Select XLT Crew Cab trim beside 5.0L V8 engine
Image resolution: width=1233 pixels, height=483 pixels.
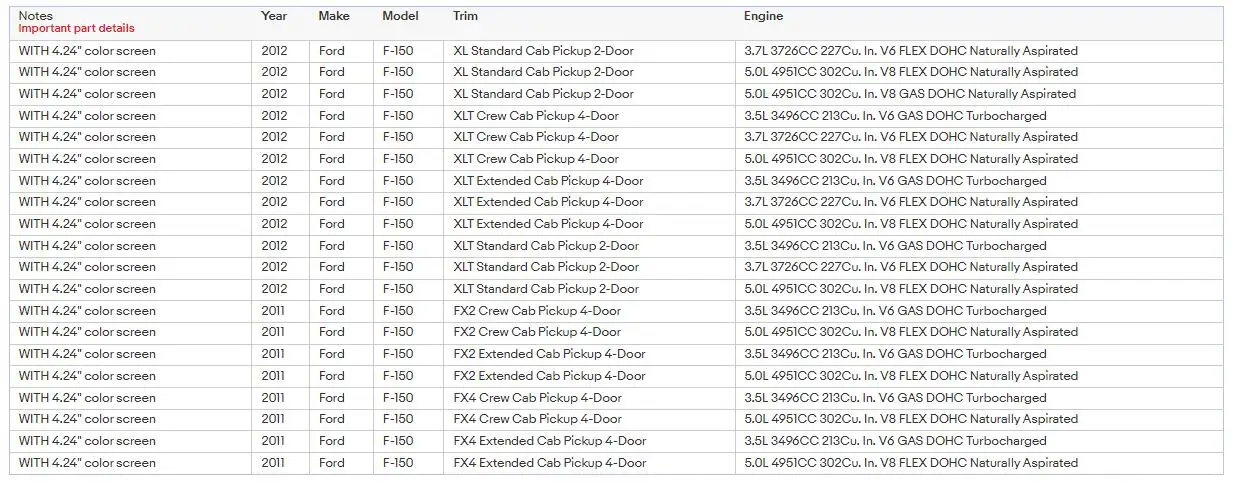[536, 159]
